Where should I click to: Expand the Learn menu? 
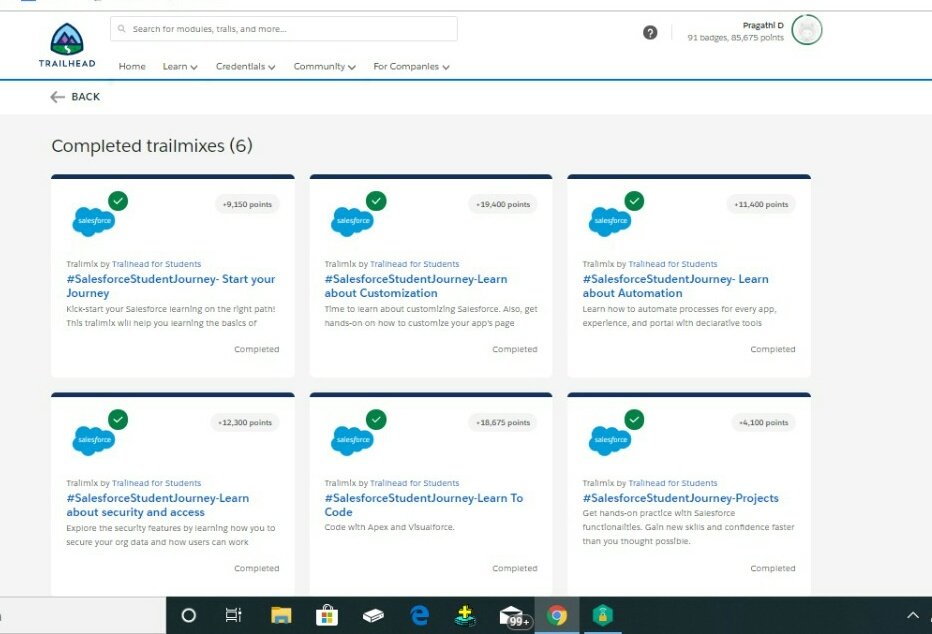180,67
